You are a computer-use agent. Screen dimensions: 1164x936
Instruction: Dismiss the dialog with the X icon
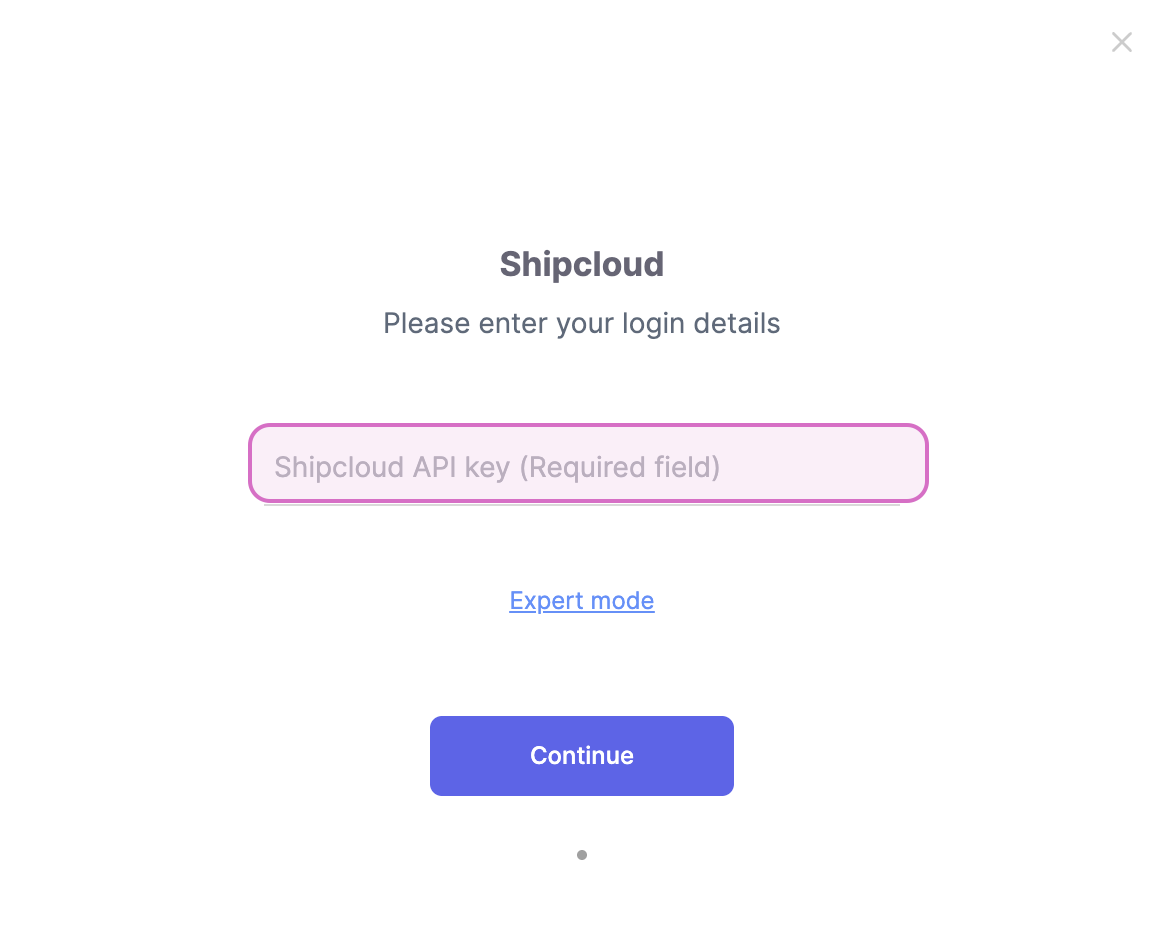pos(1121,42)
